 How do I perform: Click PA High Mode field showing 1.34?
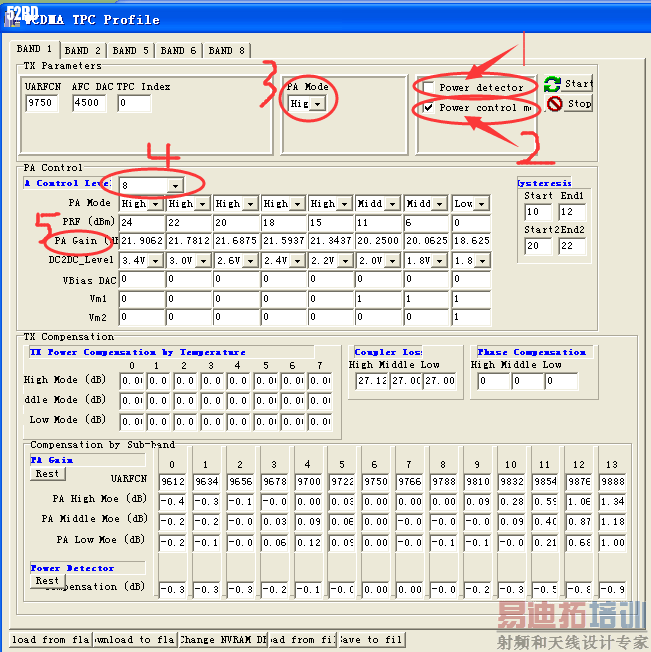[x=613, y=502]
